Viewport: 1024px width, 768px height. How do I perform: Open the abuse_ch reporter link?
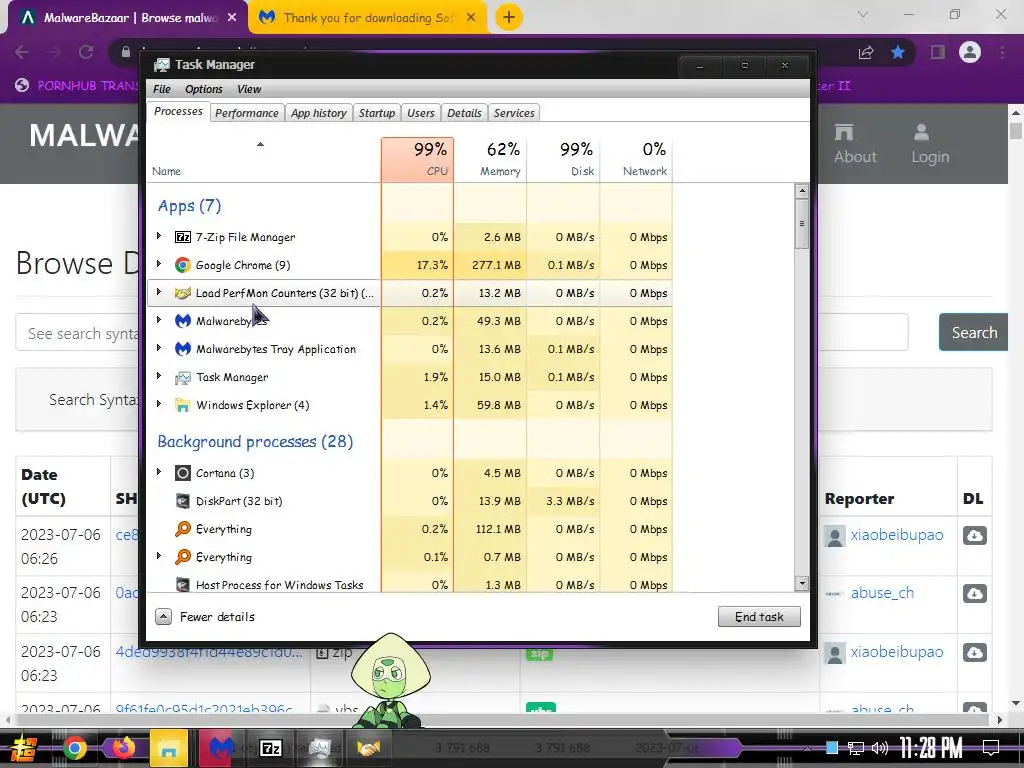(882, 593)
